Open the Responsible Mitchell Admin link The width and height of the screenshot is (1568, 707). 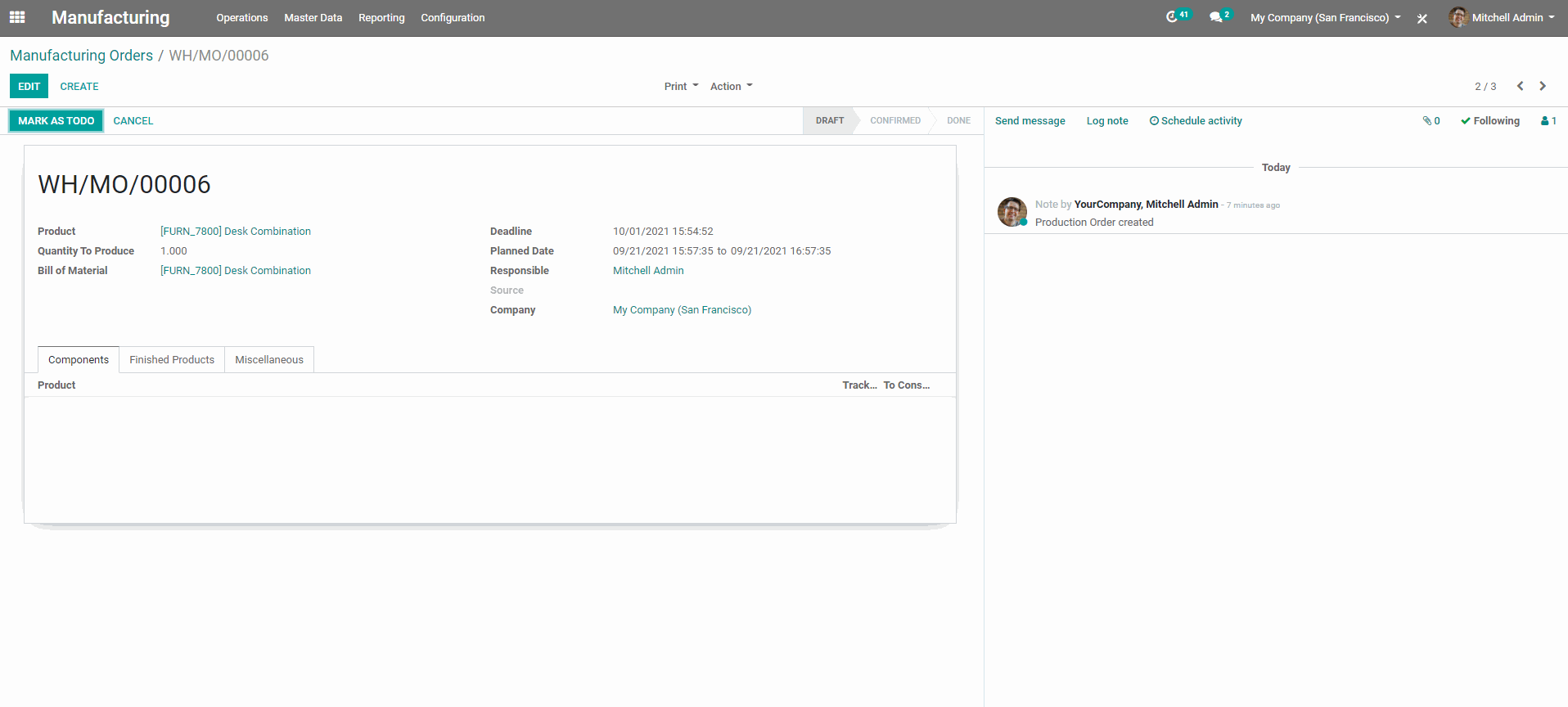point(648,270)
